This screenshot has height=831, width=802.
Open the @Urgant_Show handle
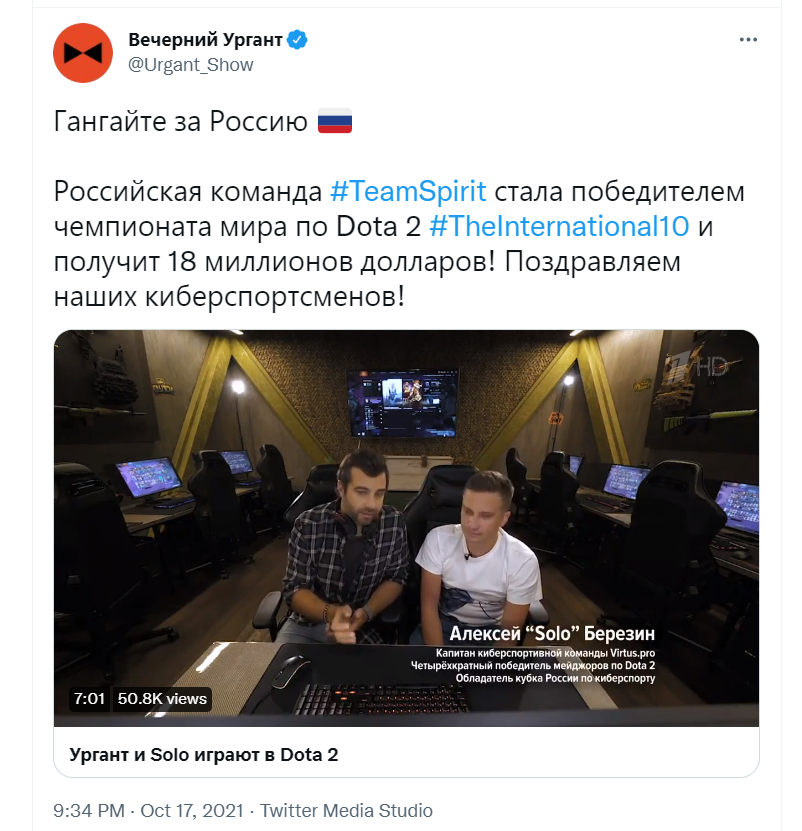point(191,65)
